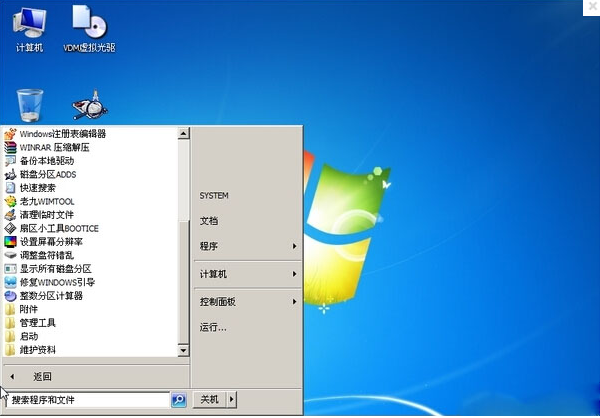
Task: Click the 启动 folder icon
Action: 10,336
